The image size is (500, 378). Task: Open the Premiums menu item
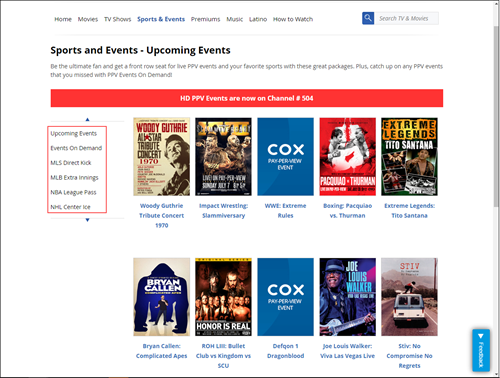(x=205, y=19)
